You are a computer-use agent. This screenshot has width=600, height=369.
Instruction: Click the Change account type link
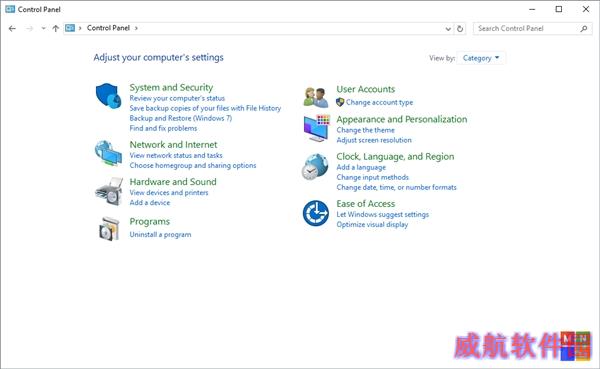tap(379, 102)
